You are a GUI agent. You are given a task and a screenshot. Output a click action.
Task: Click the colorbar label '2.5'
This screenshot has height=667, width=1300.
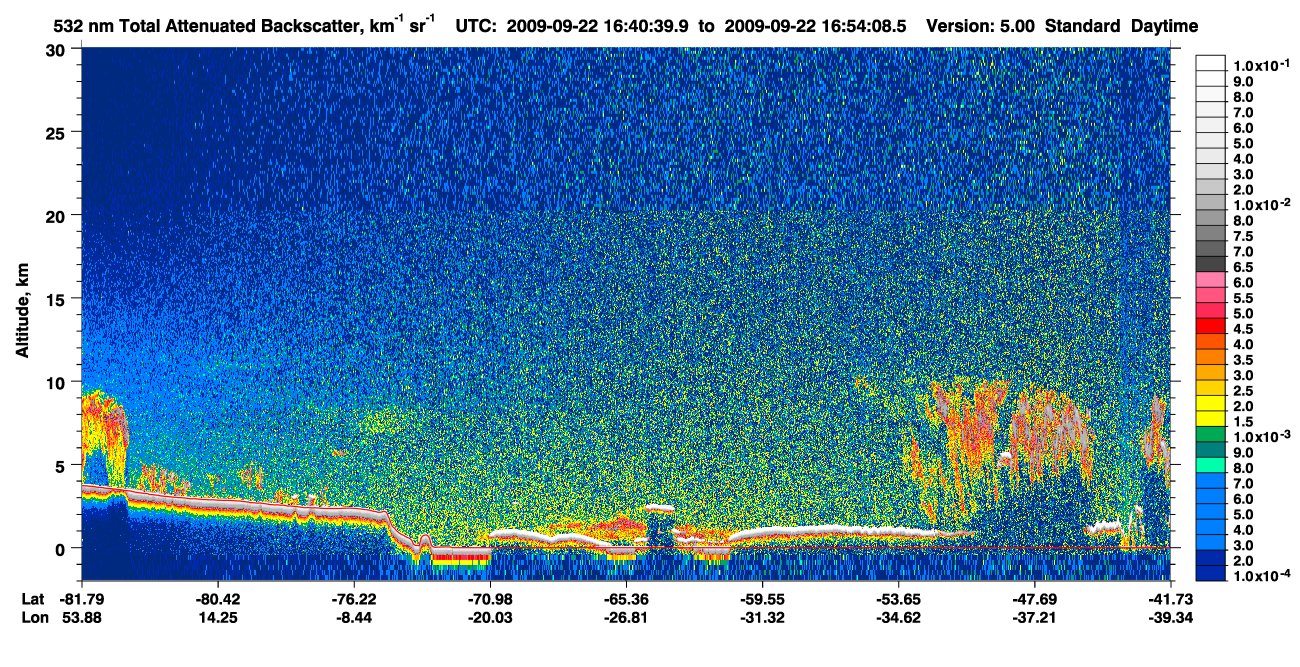click(x=1244, y=393)
